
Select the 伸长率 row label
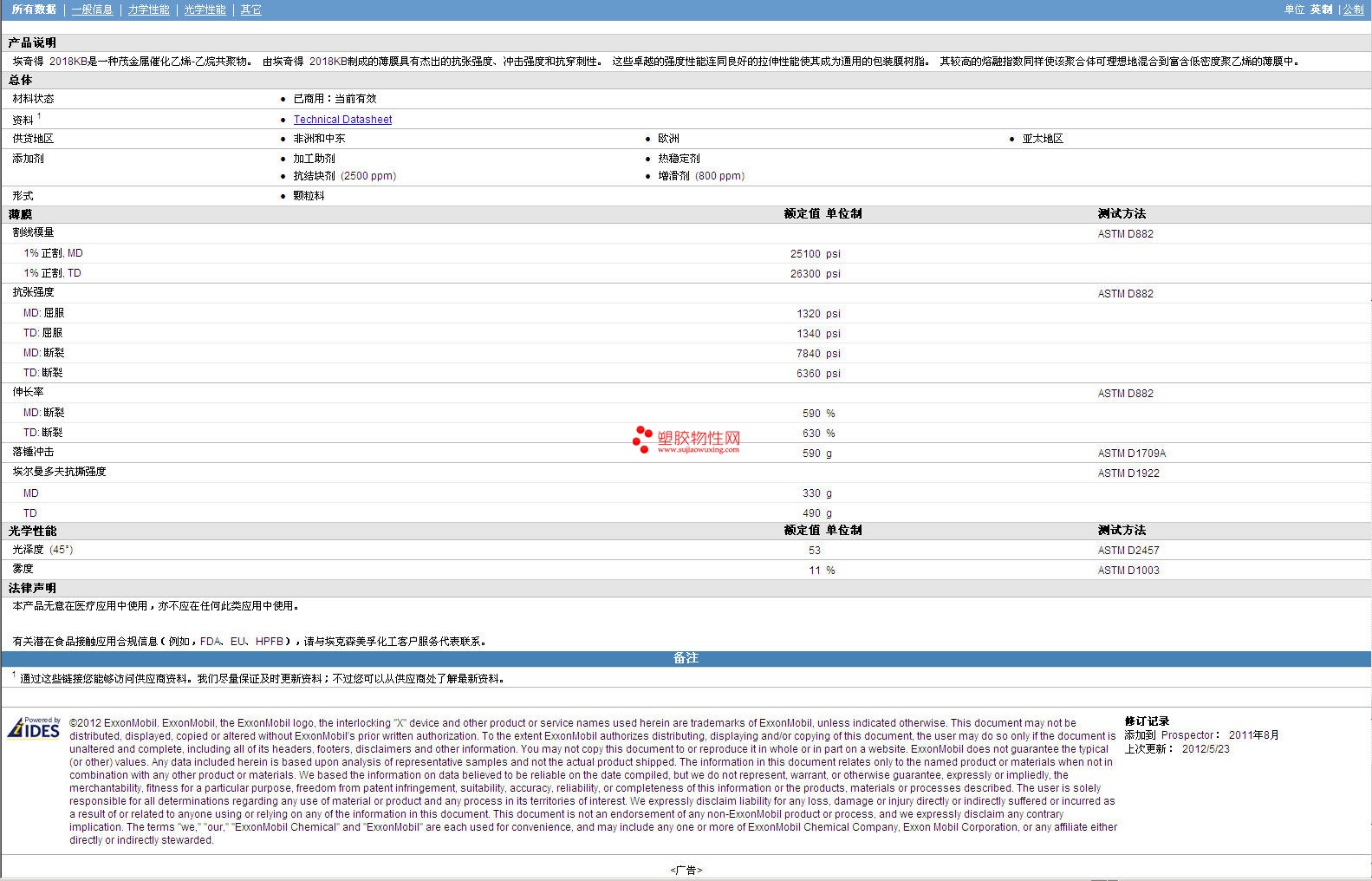[x=28, y=392]
